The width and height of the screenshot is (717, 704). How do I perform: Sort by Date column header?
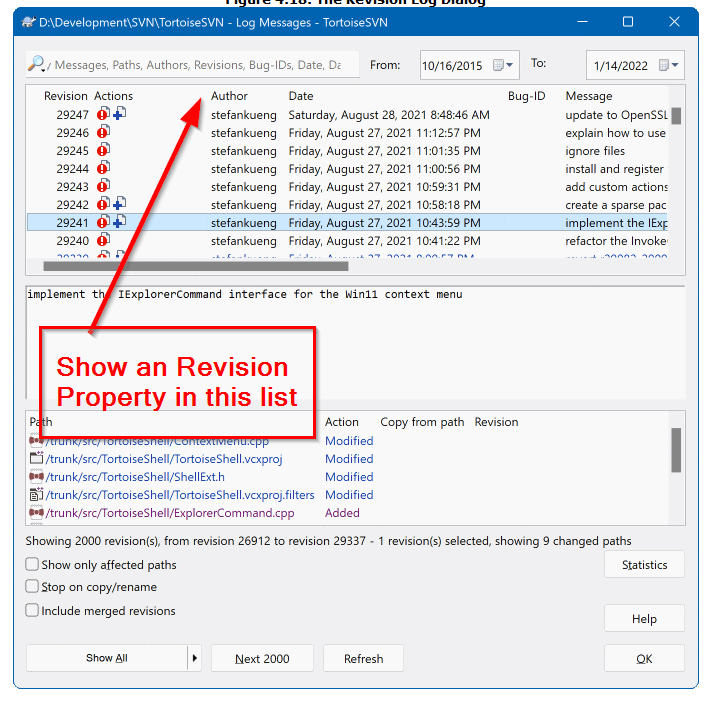300,96
